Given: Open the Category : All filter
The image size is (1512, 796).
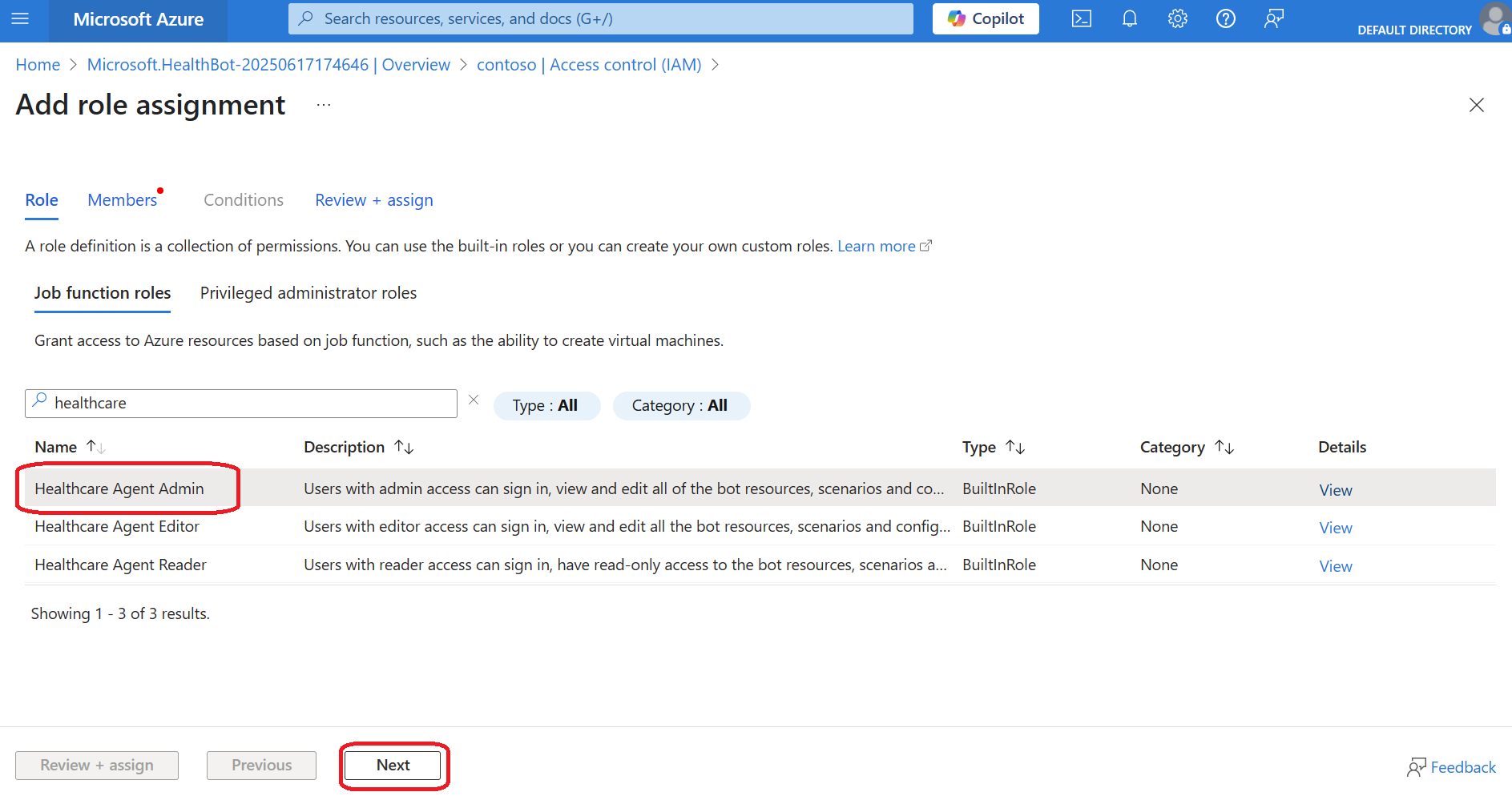Looking at the screenshot, I should pos(681,405).
